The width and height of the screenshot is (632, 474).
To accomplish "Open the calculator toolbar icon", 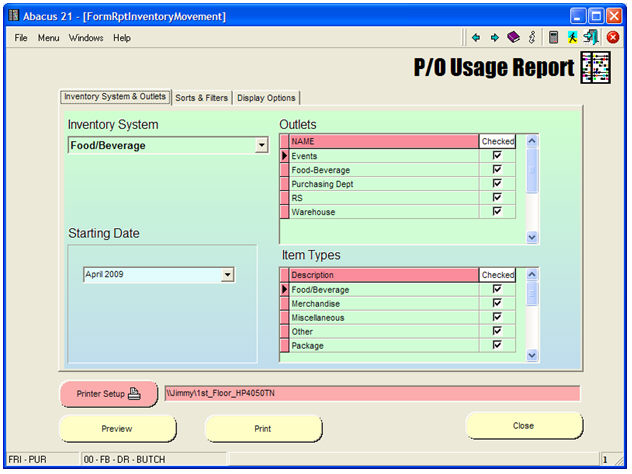I will [x=553, y=38].
